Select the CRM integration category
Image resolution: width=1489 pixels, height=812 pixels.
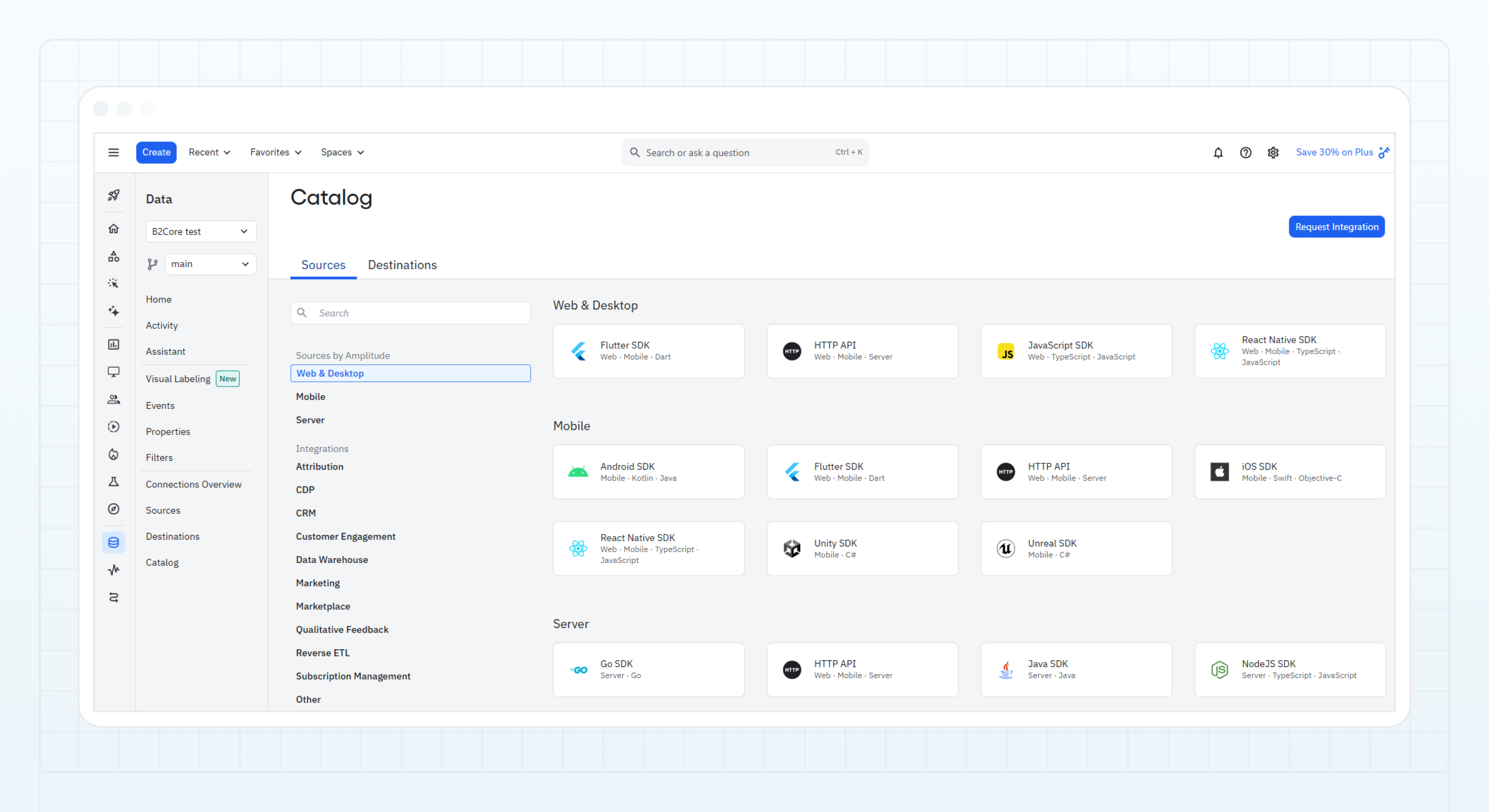pos(306,513)
